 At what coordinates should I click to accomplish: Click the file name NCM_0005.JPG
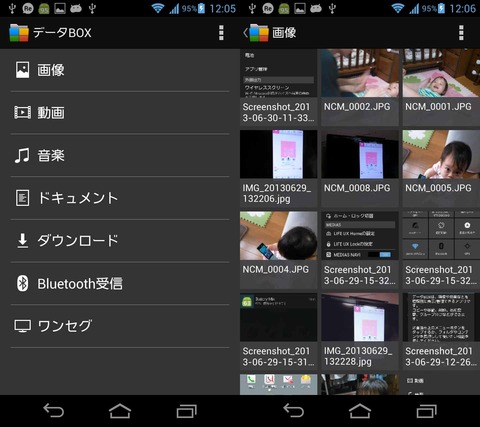pyautogui.click(x=438, y=188)
